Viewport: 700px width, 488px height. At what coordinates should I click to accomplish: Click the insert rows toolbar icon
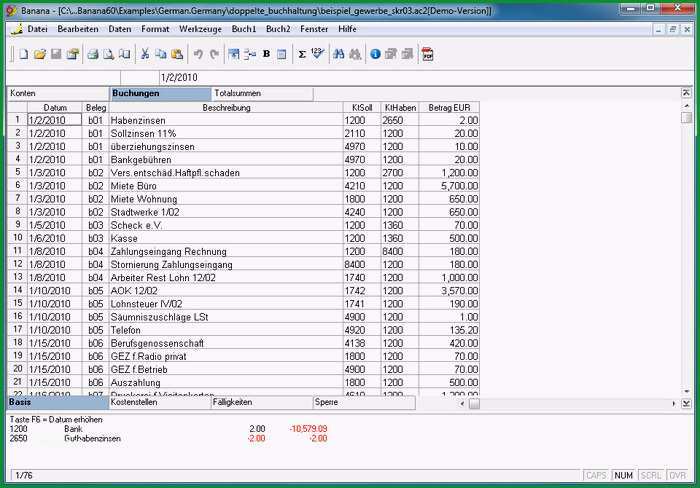click(x=233, y=54)
